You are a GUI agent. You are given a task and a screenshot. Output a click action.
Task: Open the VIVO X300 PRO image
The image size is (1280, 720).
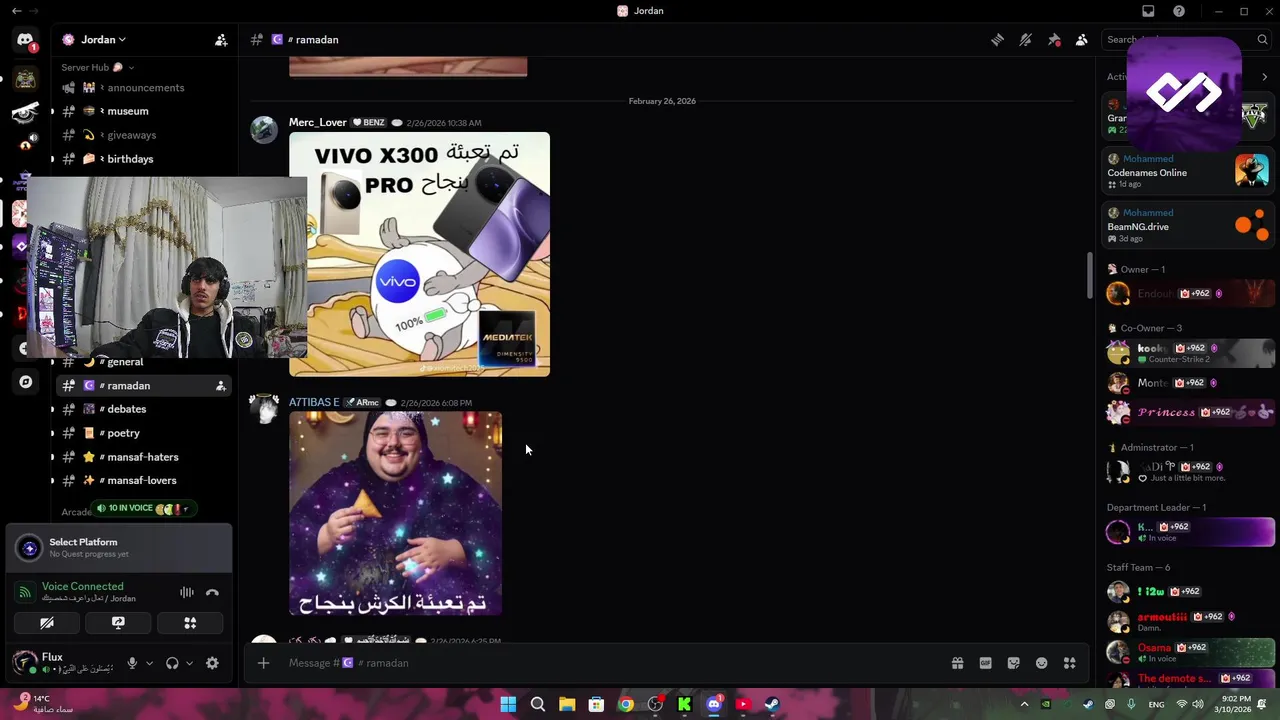click(x=419, y=254)
